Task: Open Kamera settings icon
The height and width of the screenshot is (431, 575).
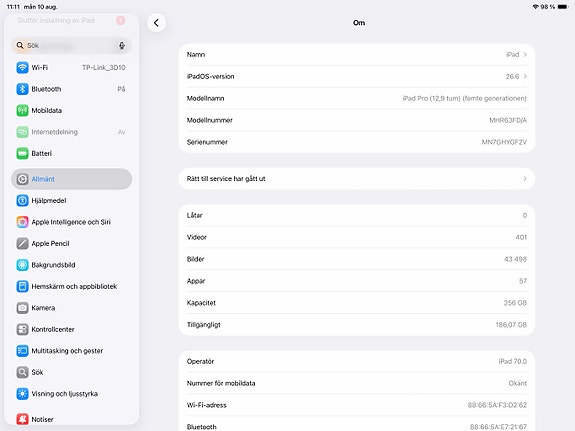Action: [22, 308]
